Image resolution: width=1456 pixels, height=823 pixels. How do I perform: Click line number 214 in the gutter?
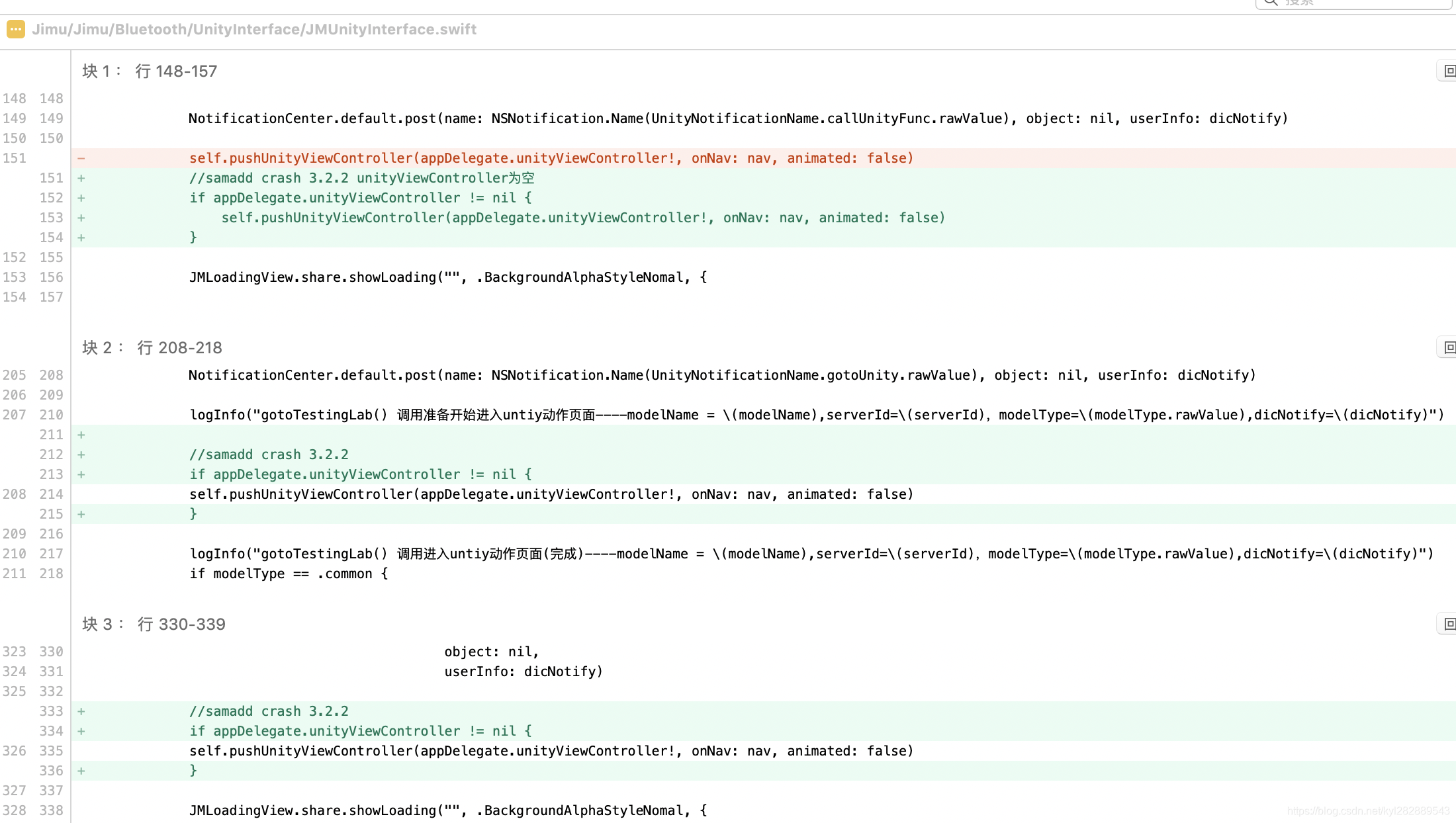51,494
